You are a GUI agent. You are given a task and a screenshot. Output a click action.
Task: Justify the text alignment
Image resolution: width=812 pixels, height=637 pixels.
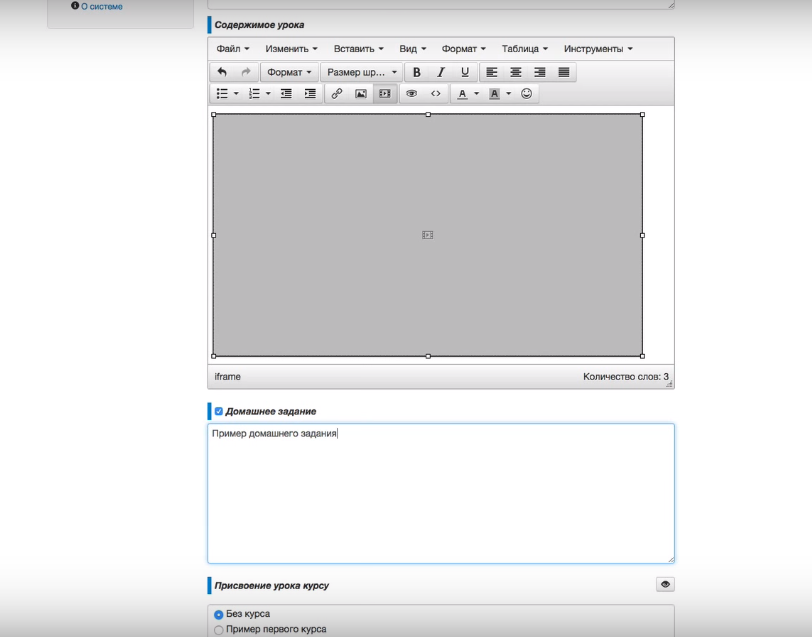pyautogui.click(x=564, y=72)
